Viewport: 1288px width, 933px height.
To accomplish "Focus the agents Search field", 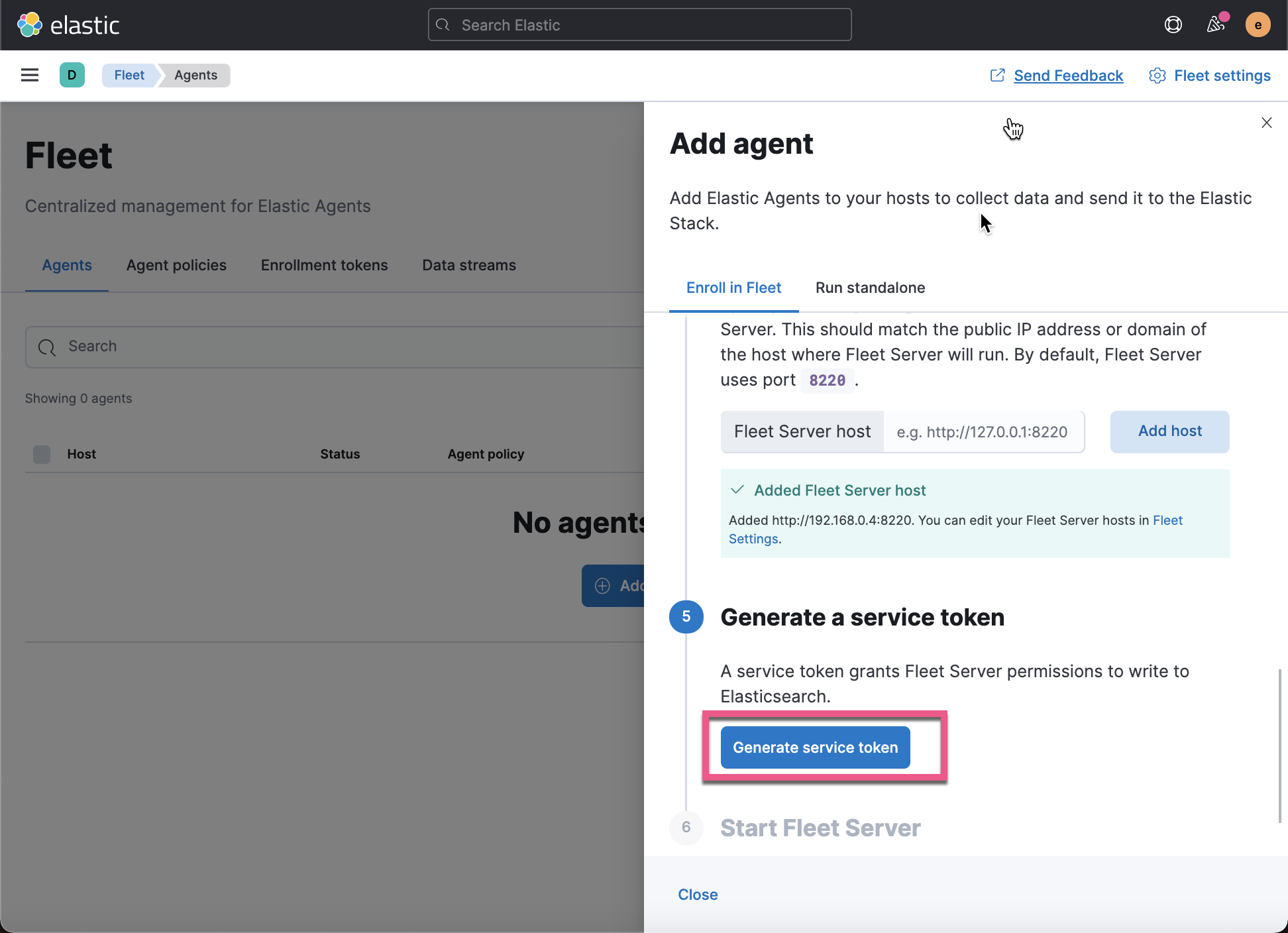I will tap(335, 347).
